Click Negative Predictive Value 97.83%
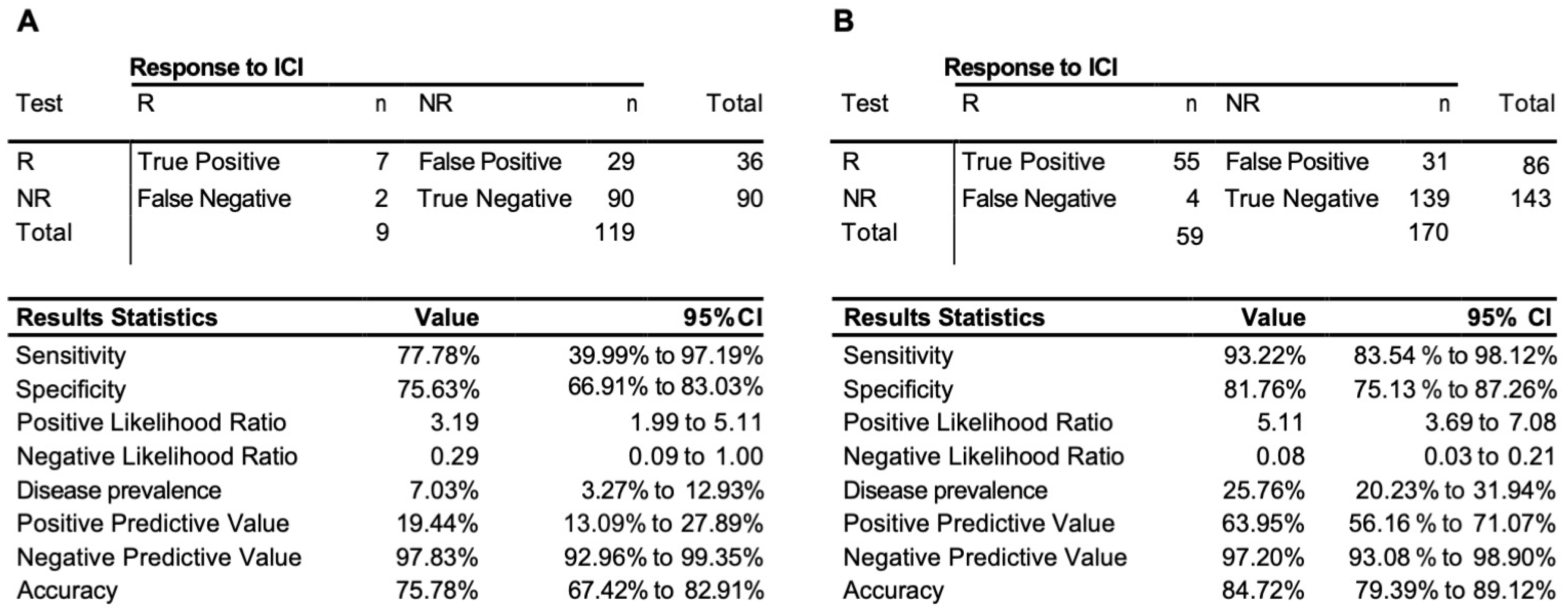Screen dimensions: 1568x613 click(x=437, y=557)
